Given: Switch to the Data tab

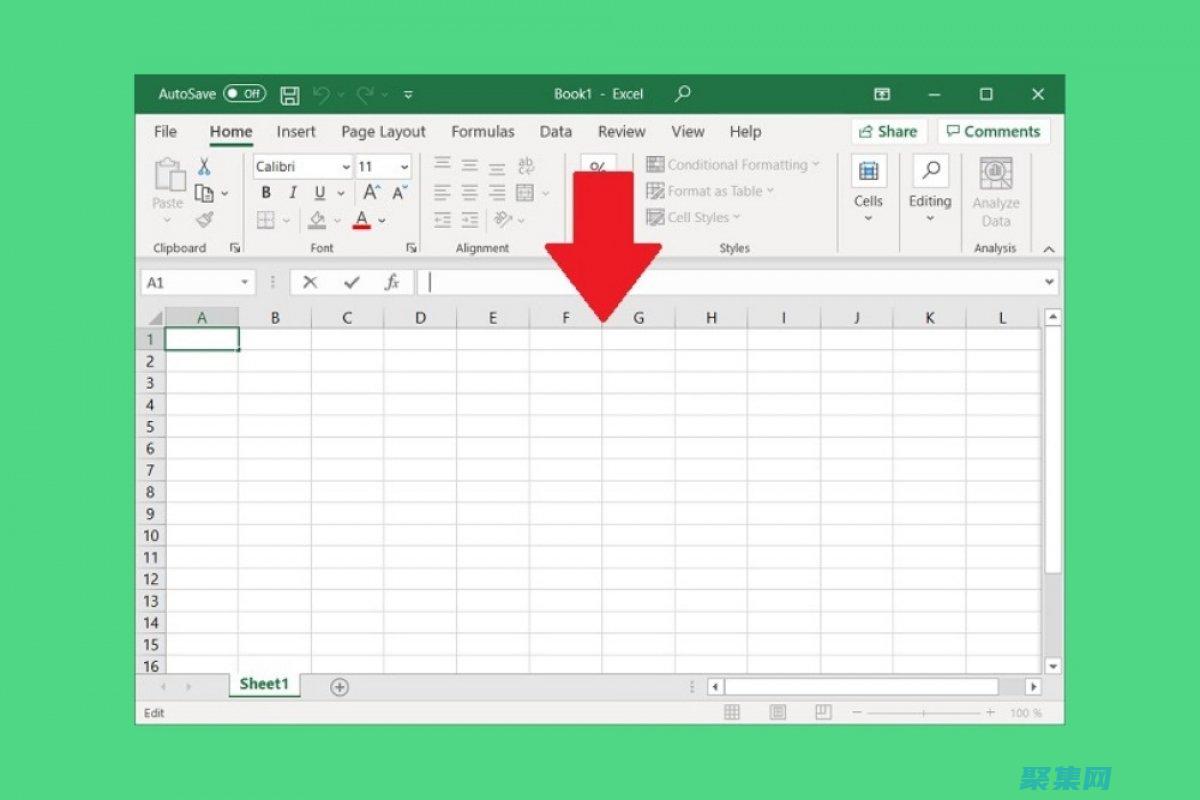Looking at the screenshot, I should (x=556, y=132).
